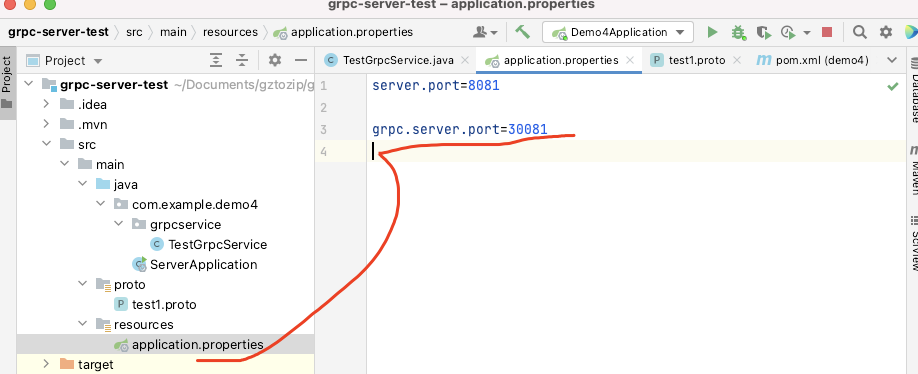The image size is (918, 374).
Task: Click grpc-server-test in breadcrumb bar
Action: click(59, 32)
